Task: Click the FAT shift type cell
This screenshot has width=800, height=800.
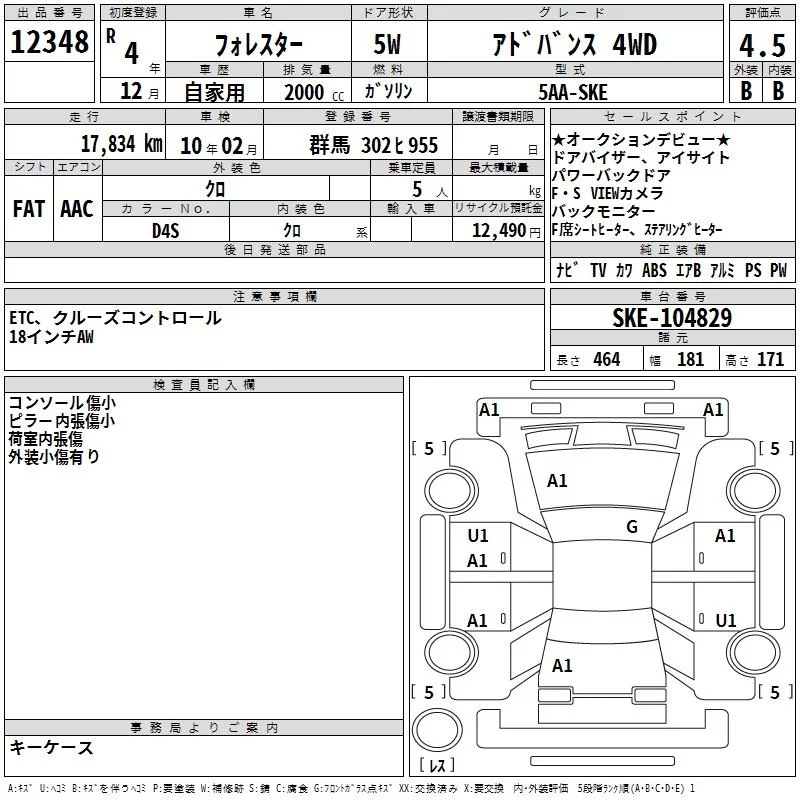Action: (28, 209)
